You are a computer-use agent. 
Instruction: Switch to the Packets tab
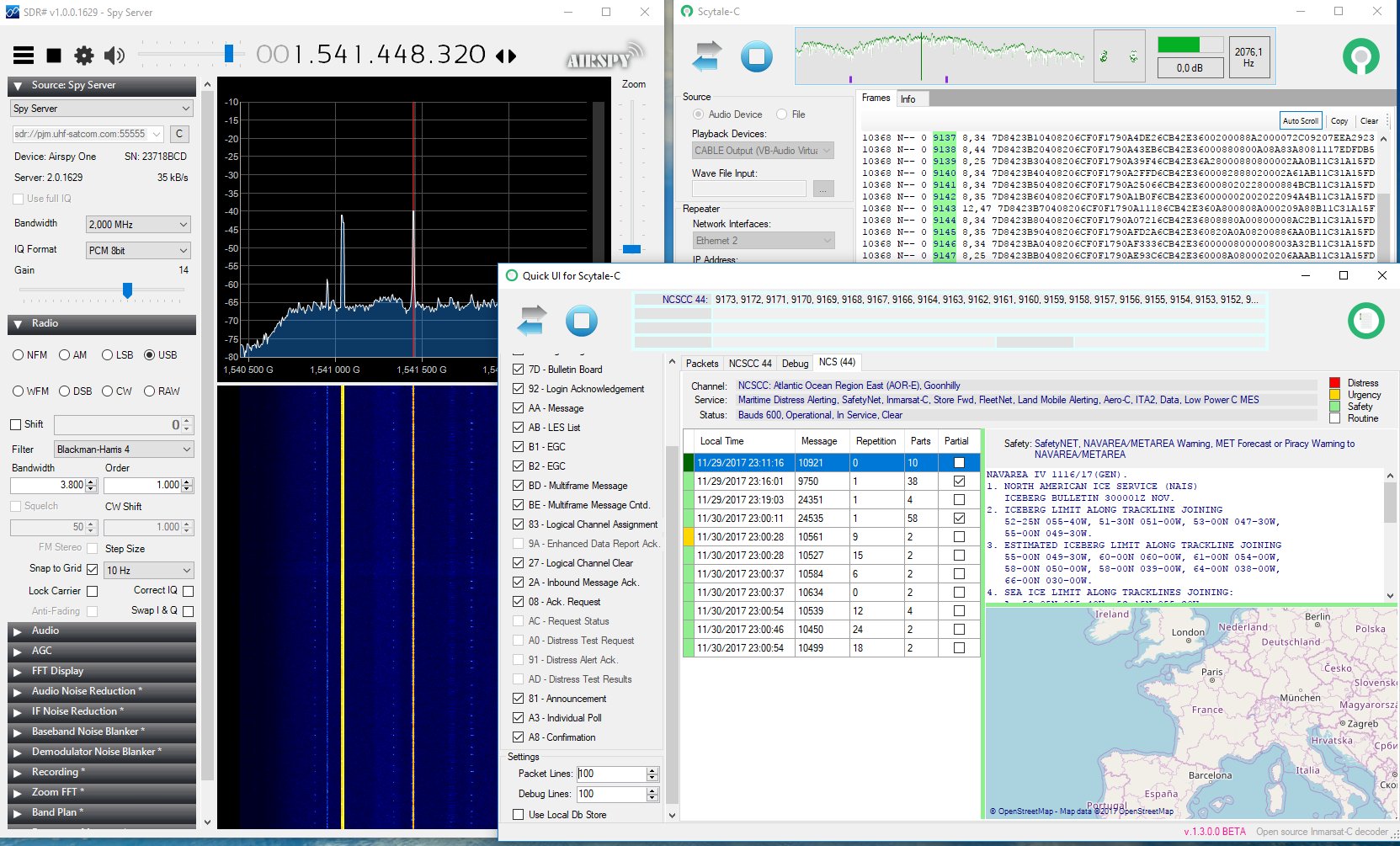701,364
